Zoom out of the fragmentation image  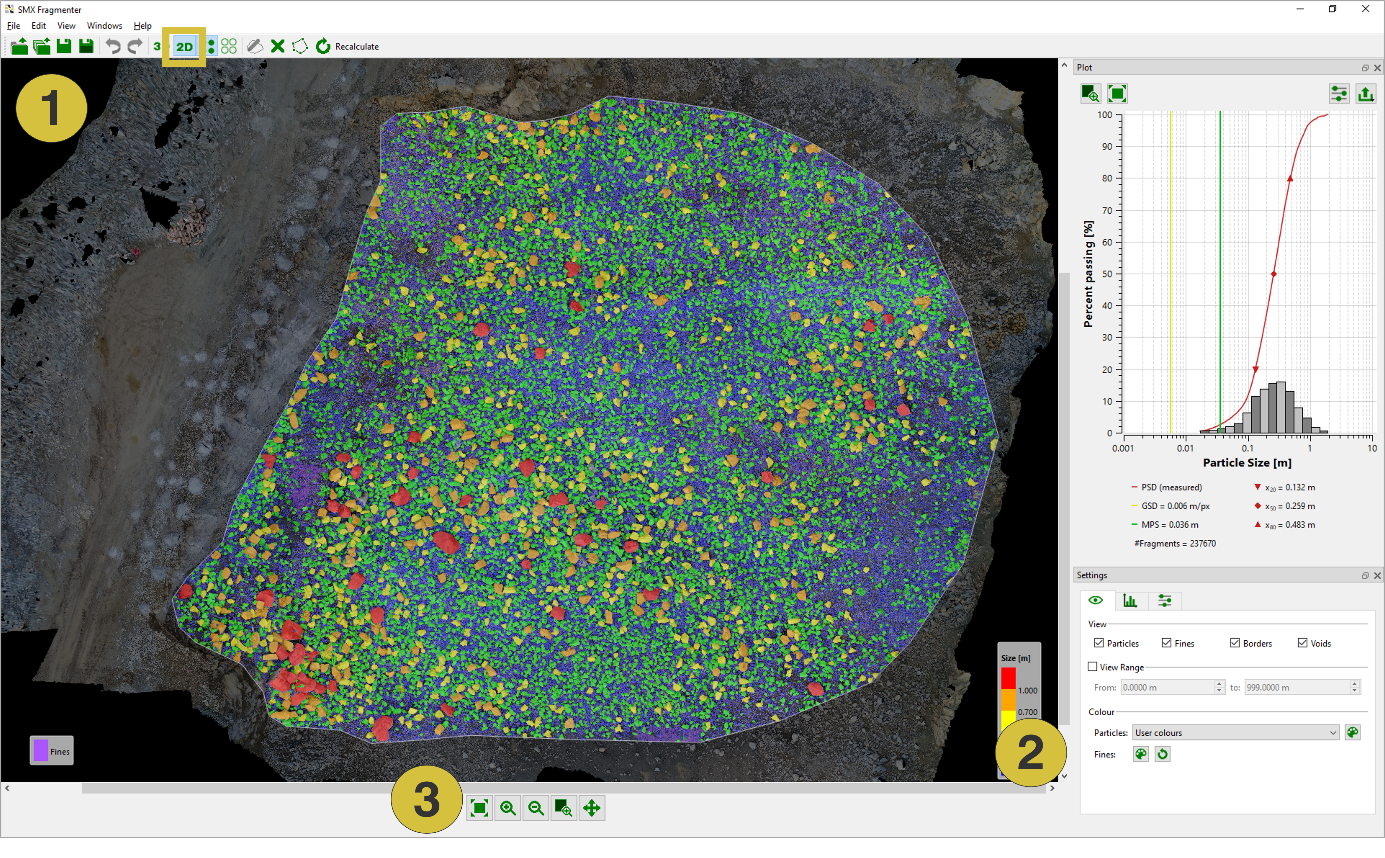tap(536, 808)
